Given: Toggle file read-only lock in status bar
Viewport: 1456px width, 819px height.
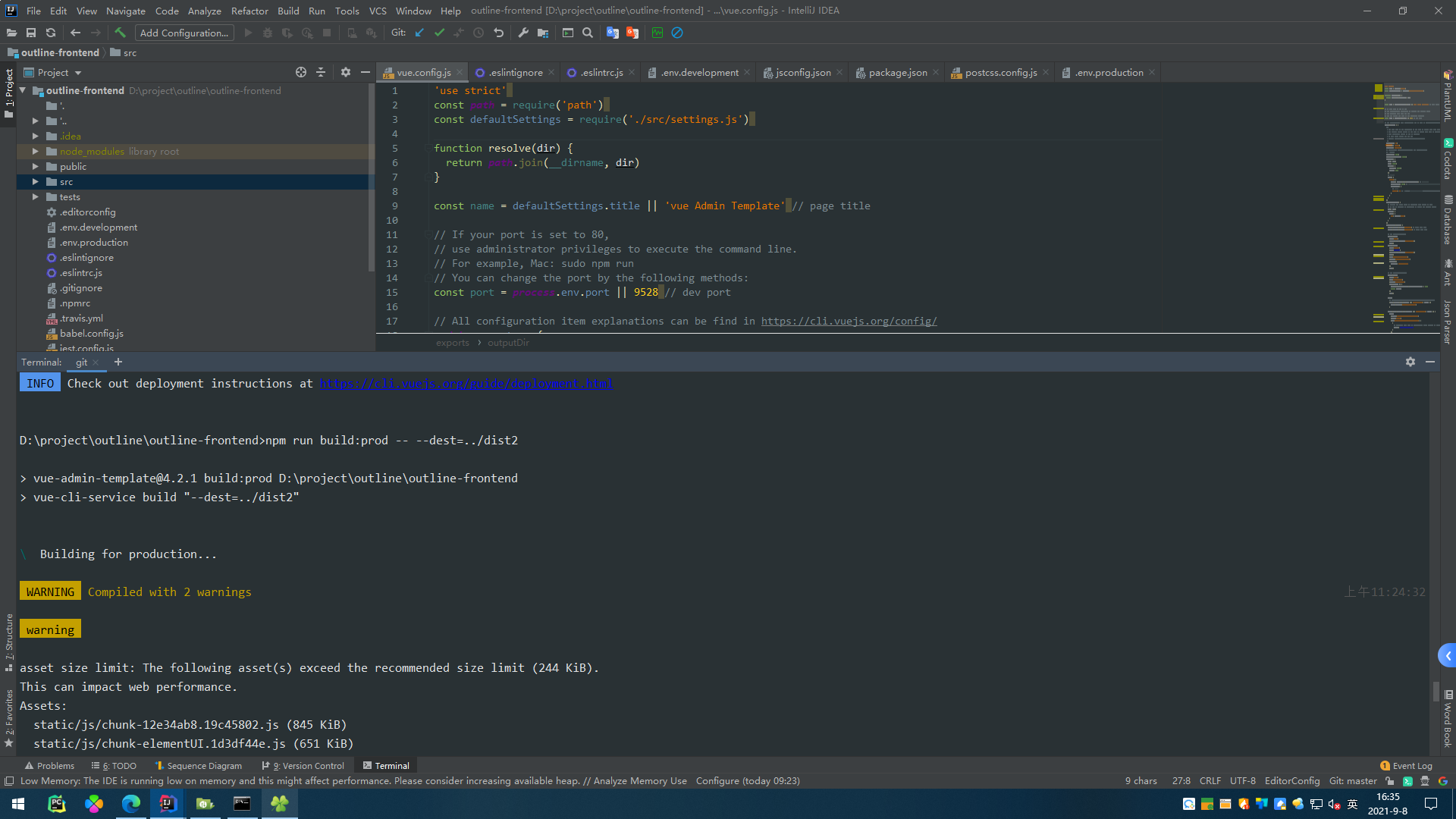Looking at the screenshot, I should coord(1389,781).
